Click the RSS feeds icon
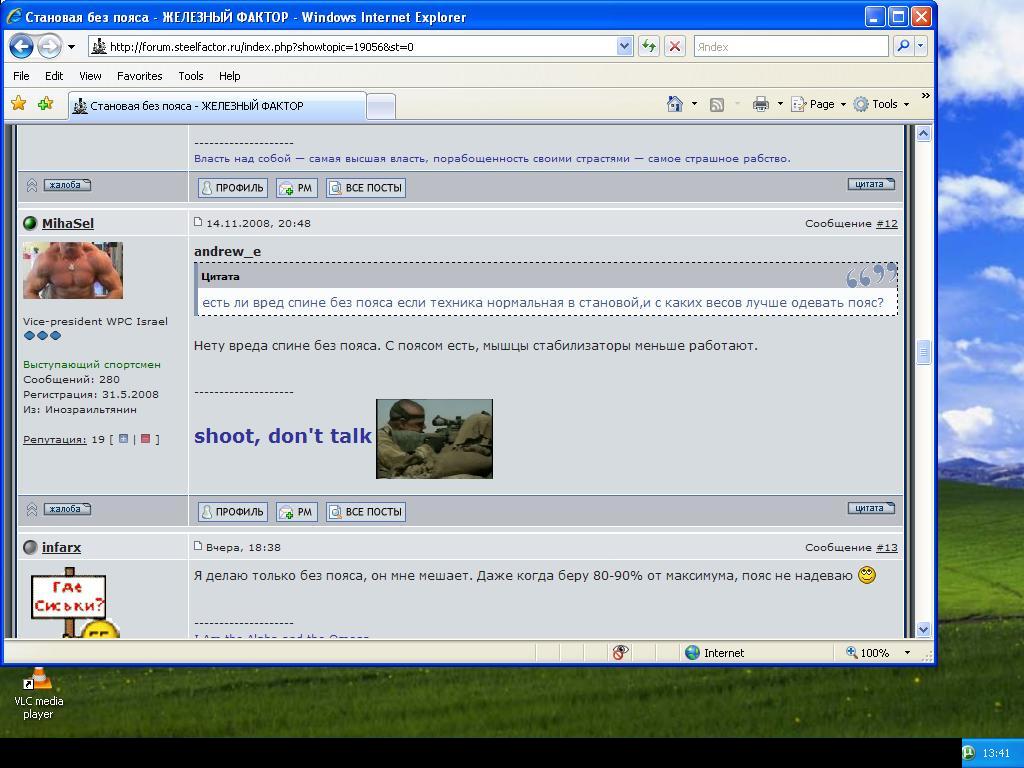Screen dimensions: 1024x768 click(716, 104)
